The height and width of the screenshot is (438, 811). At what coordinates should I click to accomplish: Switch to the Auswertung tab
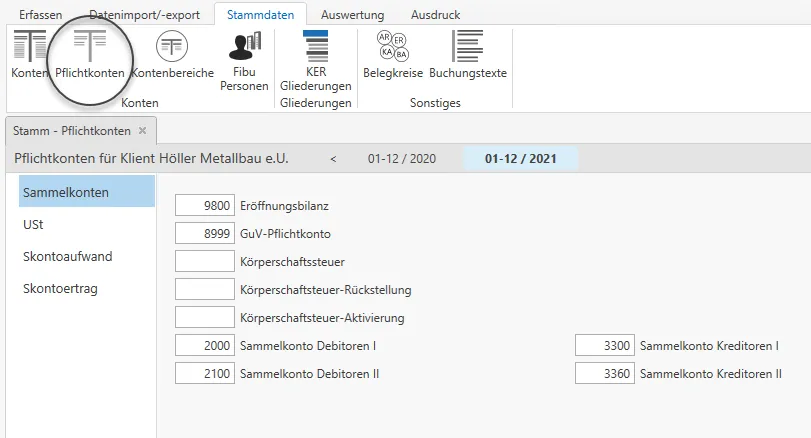pos(352,14)
